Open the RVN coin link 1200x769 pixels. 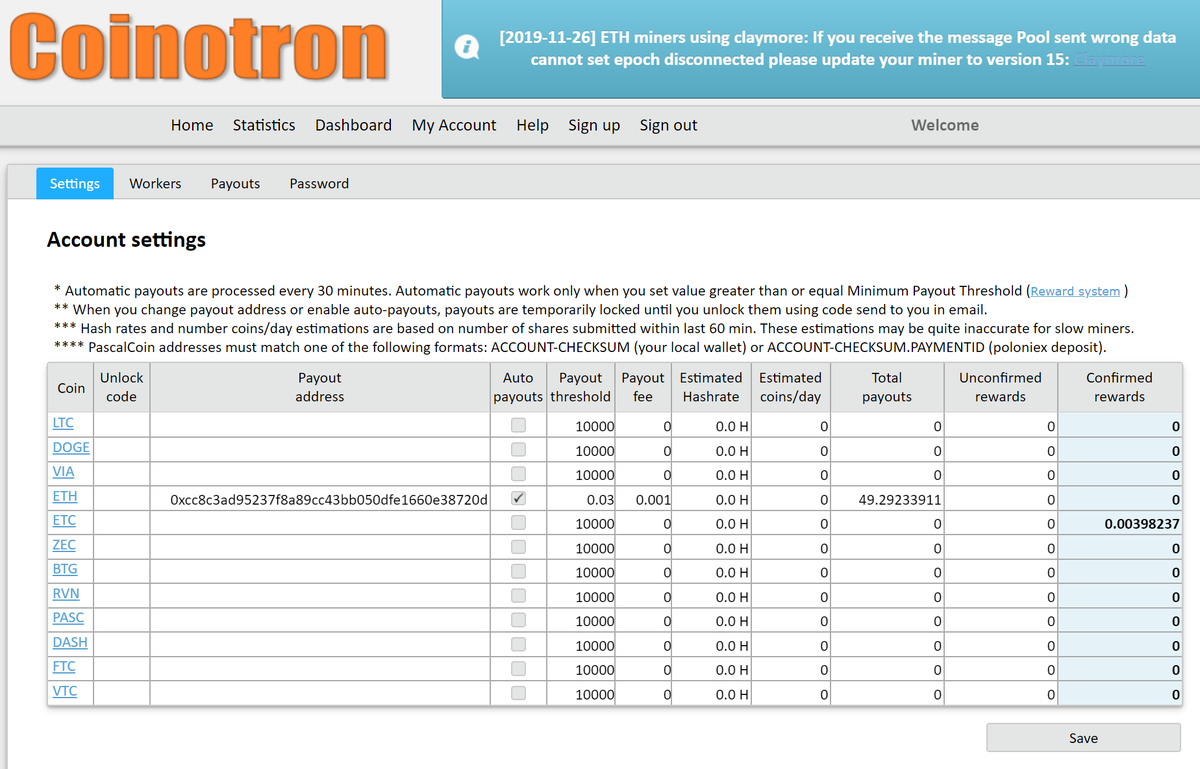point(65,593)
